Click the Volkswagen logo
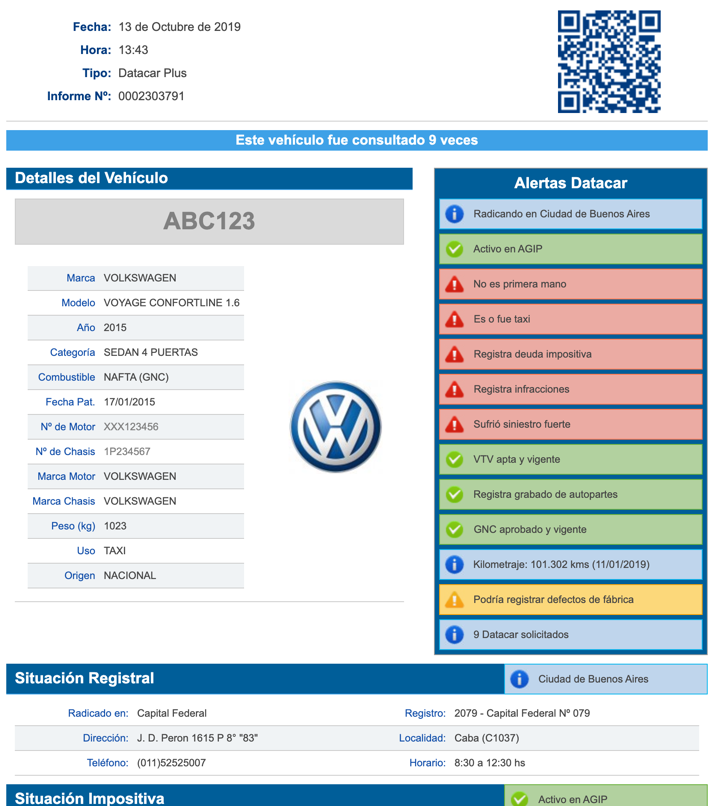 pos(336,427)
